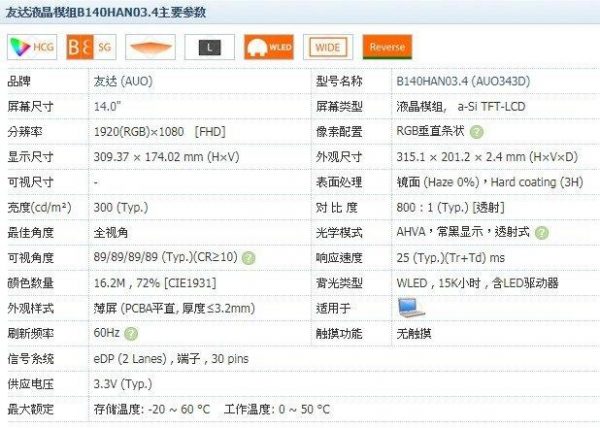Click the 表面处理 label

[339, 182]
